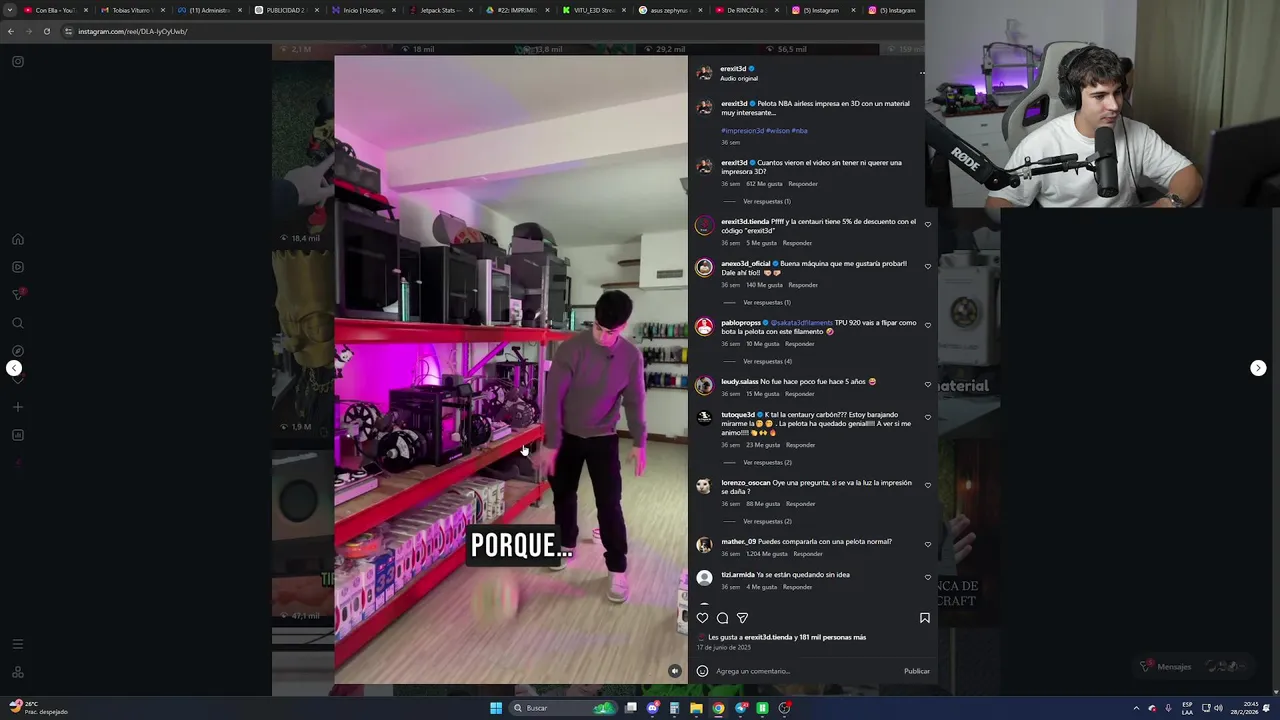Image resolution: width=1280 pixels, height=720 pixels.
Task: Expand replies under anexo3d_oficial comment (1)
Action: point(766,302)
